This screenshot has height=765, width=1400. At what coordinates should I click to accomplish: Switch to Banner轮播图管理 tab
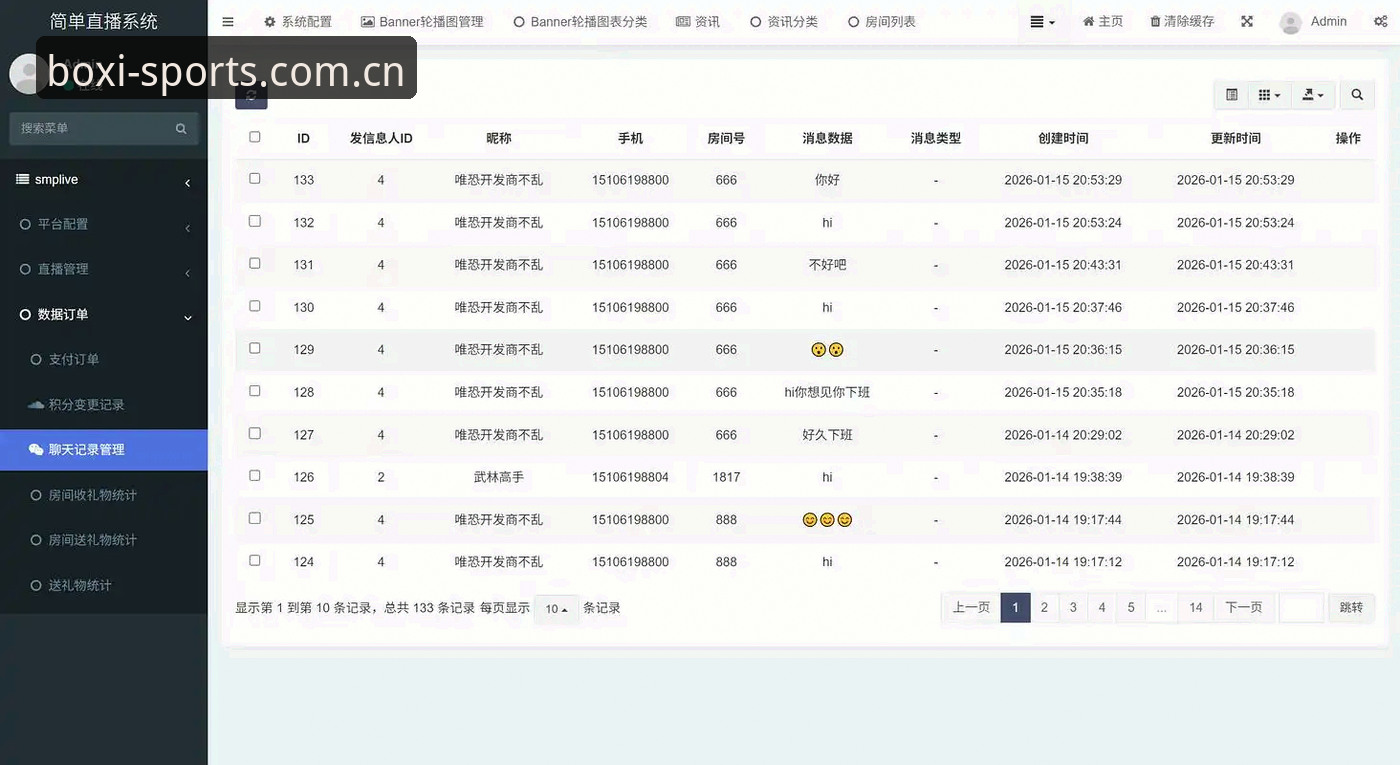point(422,22)
